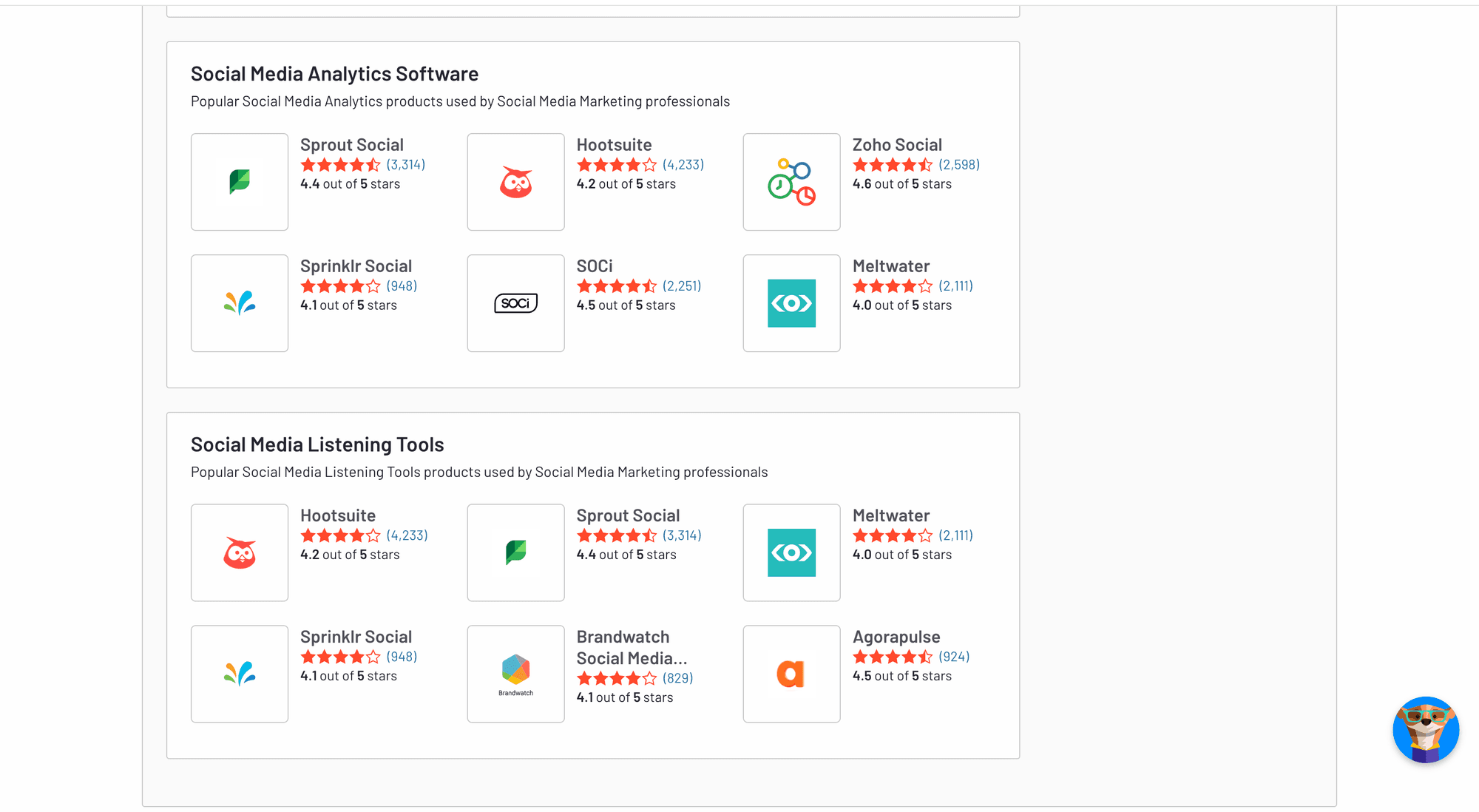This screenshot has width=1479, height=812.
Task: Click Brandwatch Social Media product title
Action: coord(632,647)
